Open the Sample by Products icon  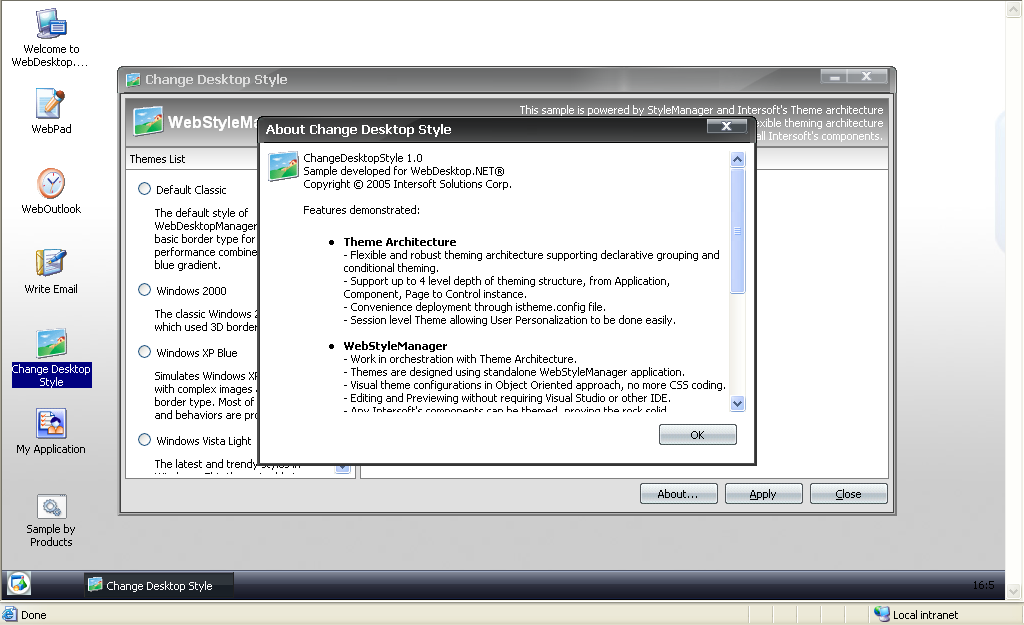tap(51, 507)
